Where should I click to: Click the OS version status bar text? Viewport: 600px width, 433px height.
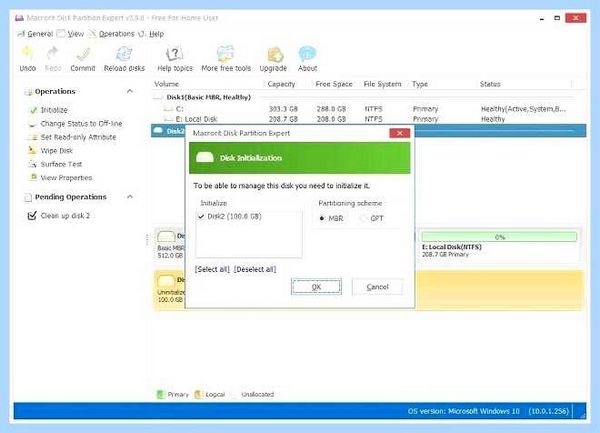488,411
